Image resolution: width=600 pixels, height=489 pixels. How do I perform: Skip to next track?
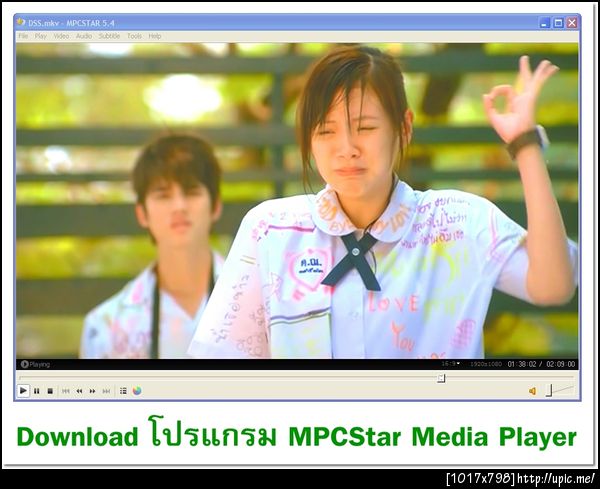106,391
